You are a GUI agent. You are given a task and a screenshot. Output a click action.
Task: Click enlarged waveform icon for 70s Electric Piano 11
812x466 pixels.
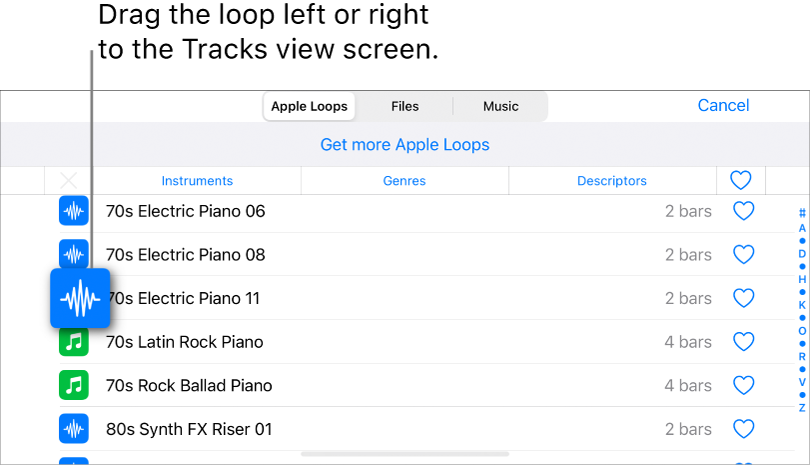pyautogui.click(x=80, y=298)
